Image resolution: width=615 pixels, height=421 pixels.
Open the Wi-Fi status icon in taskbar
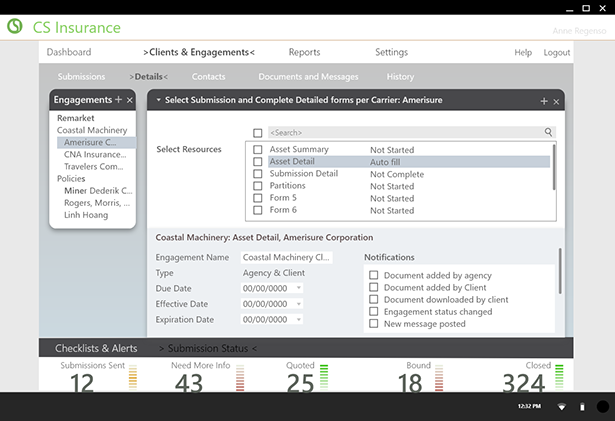(x=562, y=407)
